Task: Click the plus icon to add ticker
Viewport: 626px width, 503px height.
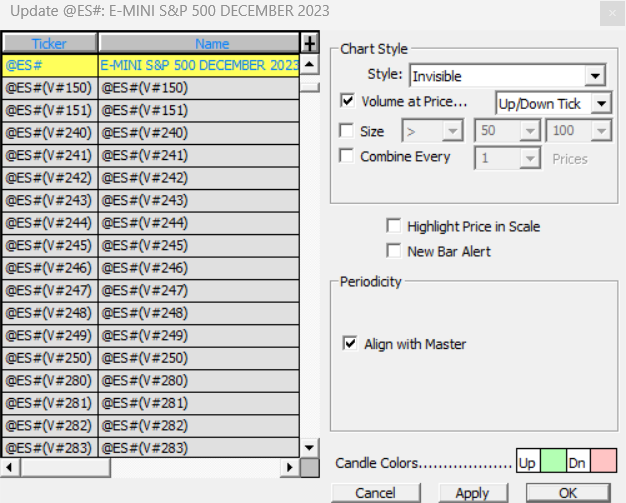Action: coord(309,43)
